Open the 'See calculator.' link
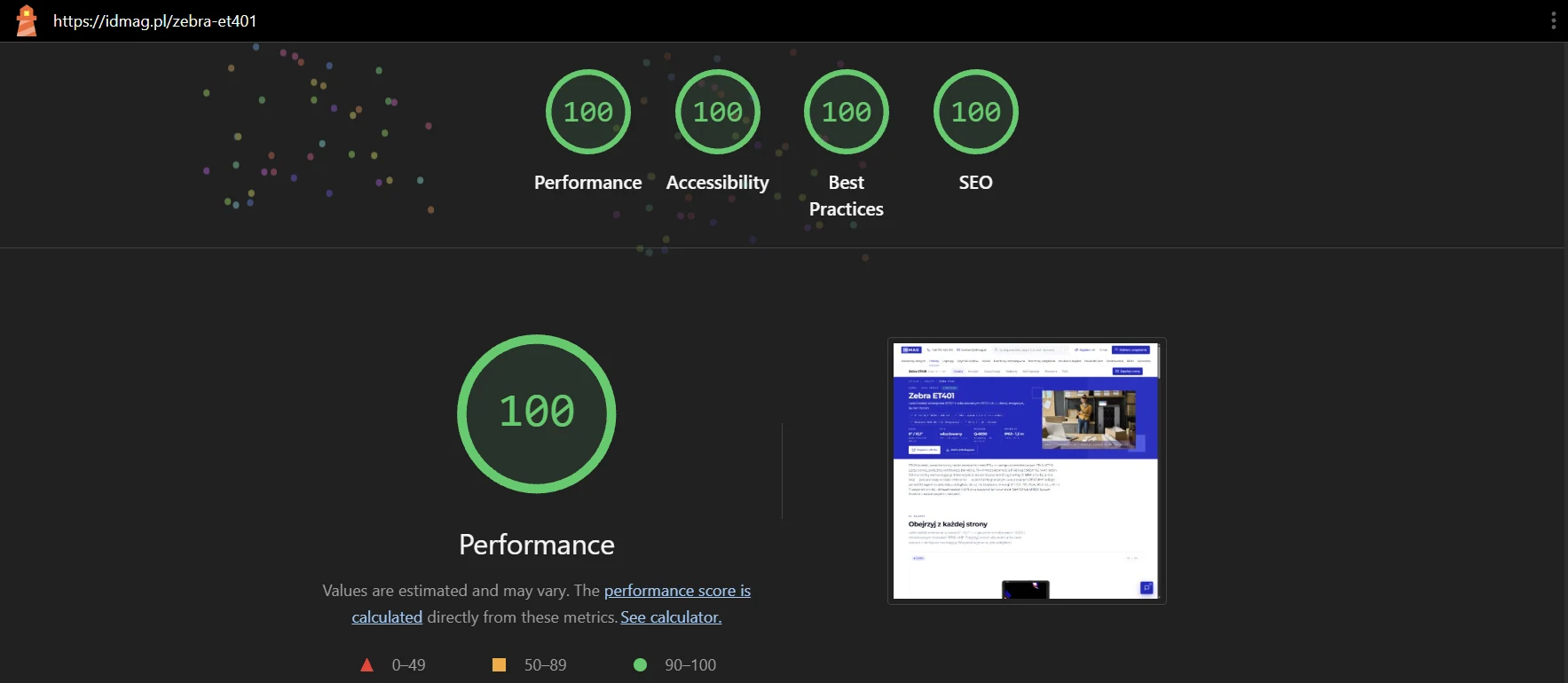The image size is (1568, 683). [671, 617]
